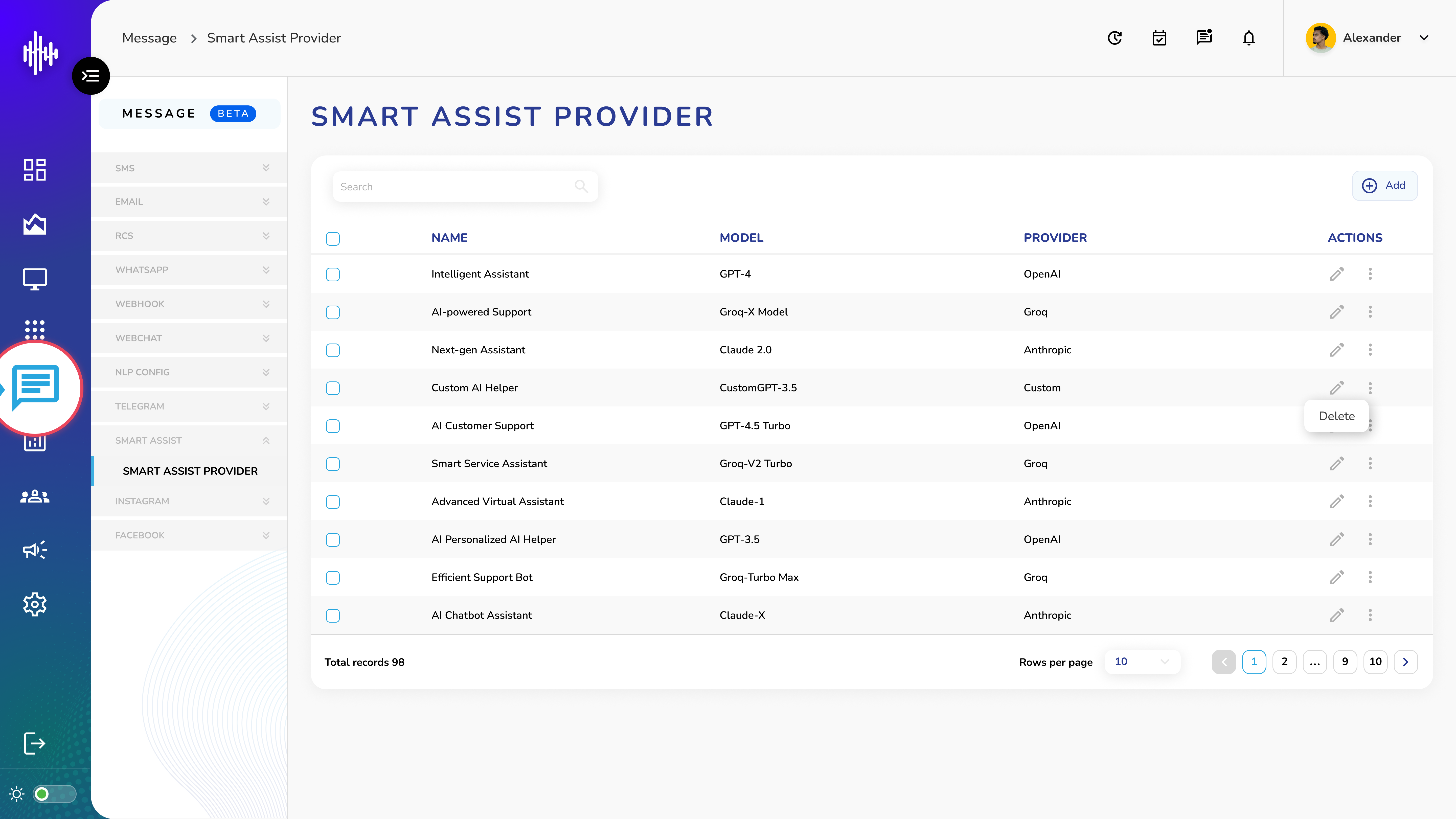The image size is (1456, 819).
Task: Click the next page arrow button
Action: tap(1406, 661)
